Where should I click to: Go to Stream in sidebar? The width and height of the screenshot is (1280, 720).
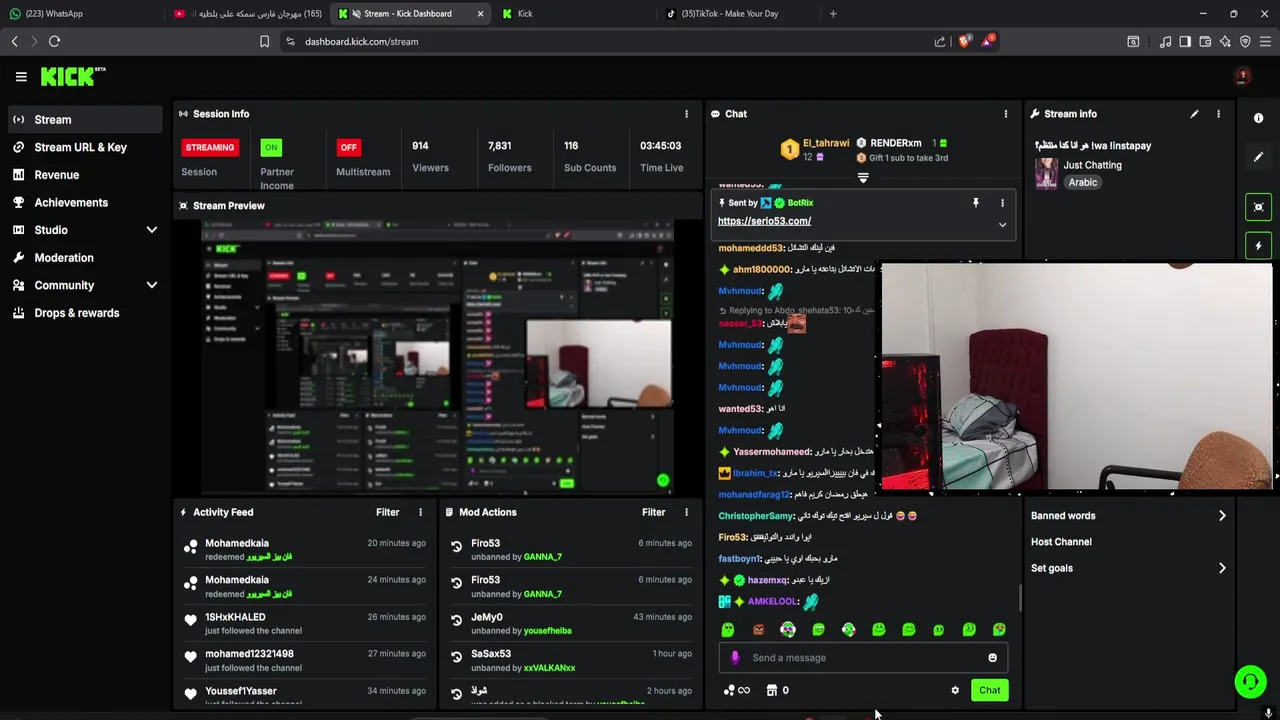click(84, 120)
